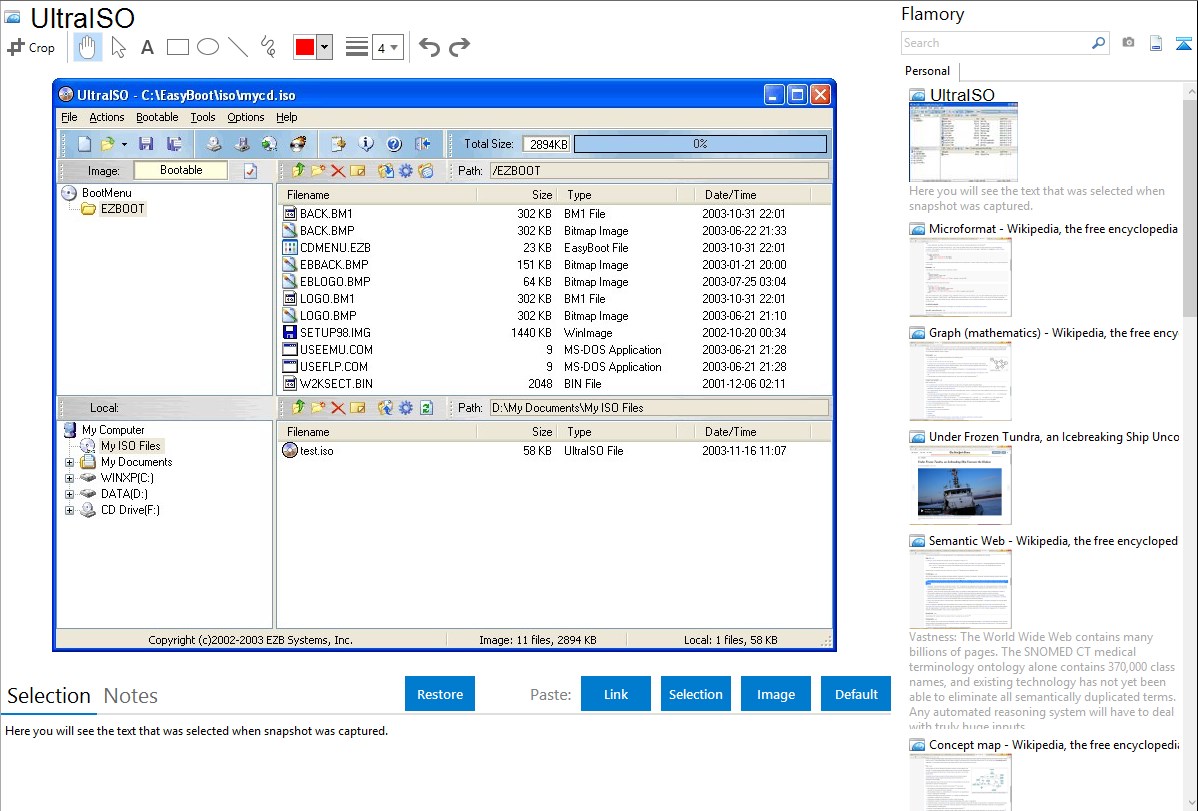Choose the arrow pointer tool
The width and height of the screenshot is (1198, 811).
point(118,47)
